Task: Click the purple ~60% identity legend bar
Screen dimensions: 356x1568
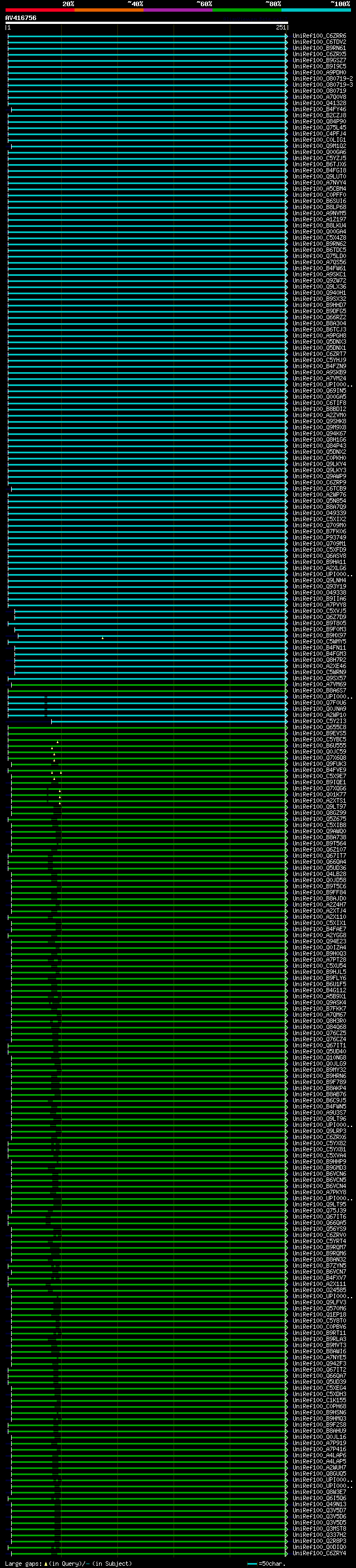Action: coord(179,10)
